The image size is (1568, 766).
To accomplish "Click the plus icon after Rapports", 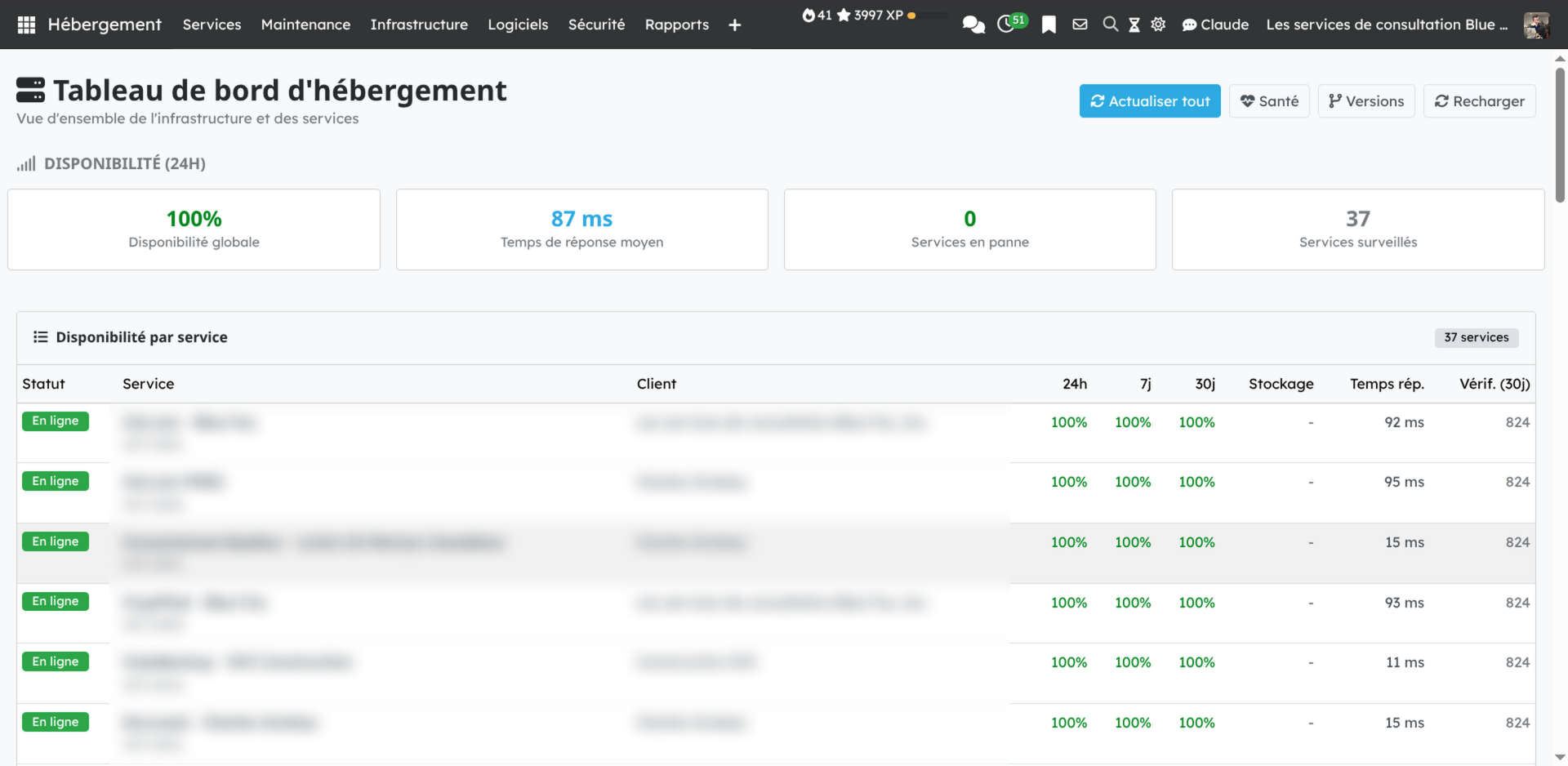I will click(734, 25).
